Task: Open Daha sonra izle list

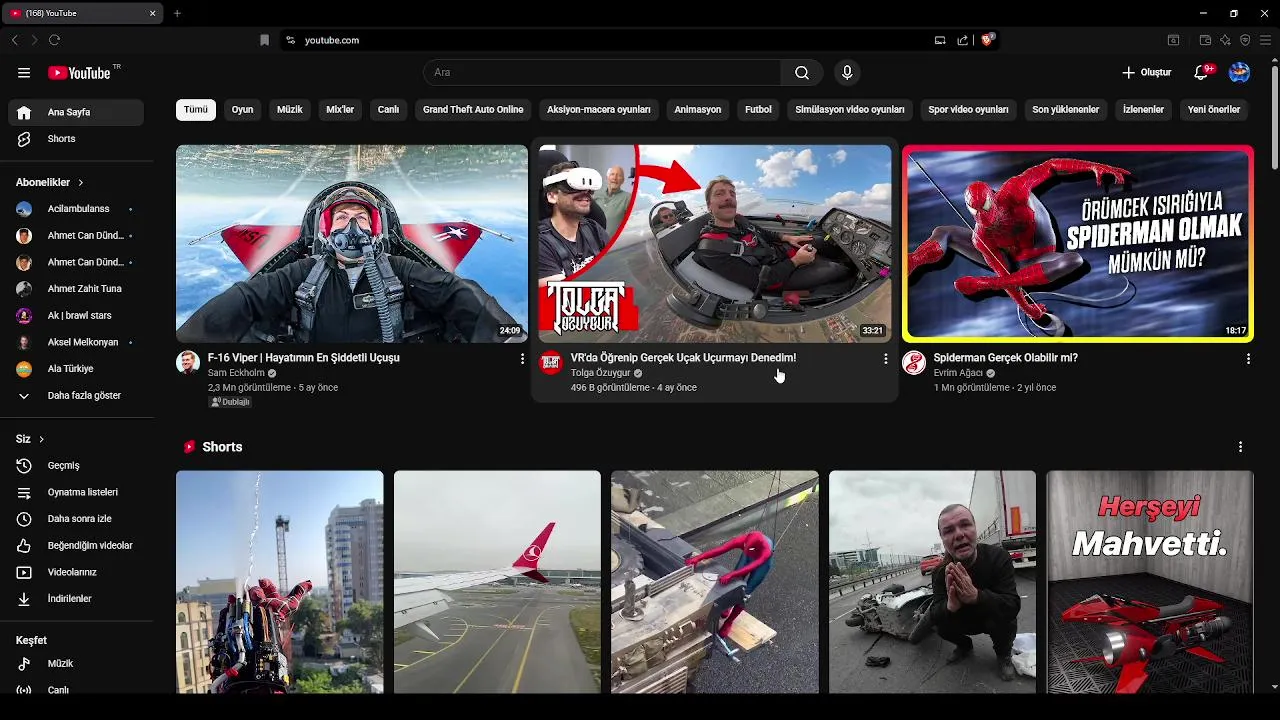Action: click(76, 519)
